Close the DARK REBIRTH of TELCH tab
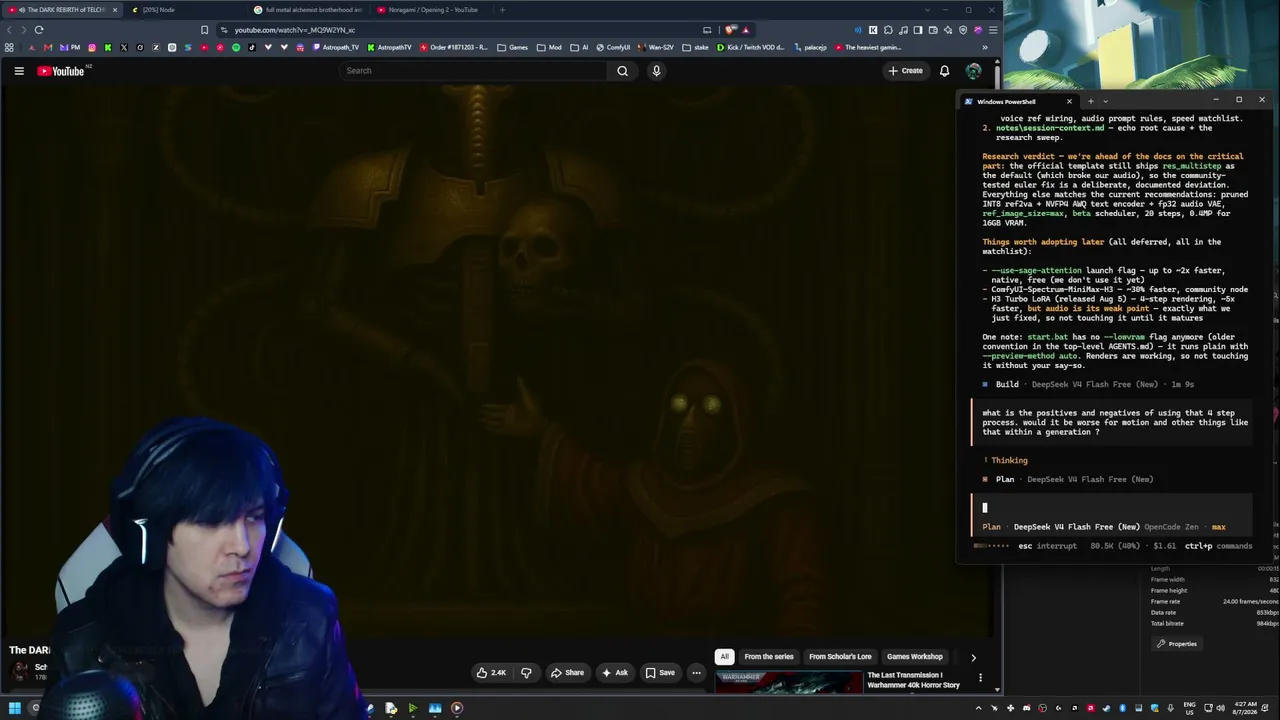 (x=114, y=10)
